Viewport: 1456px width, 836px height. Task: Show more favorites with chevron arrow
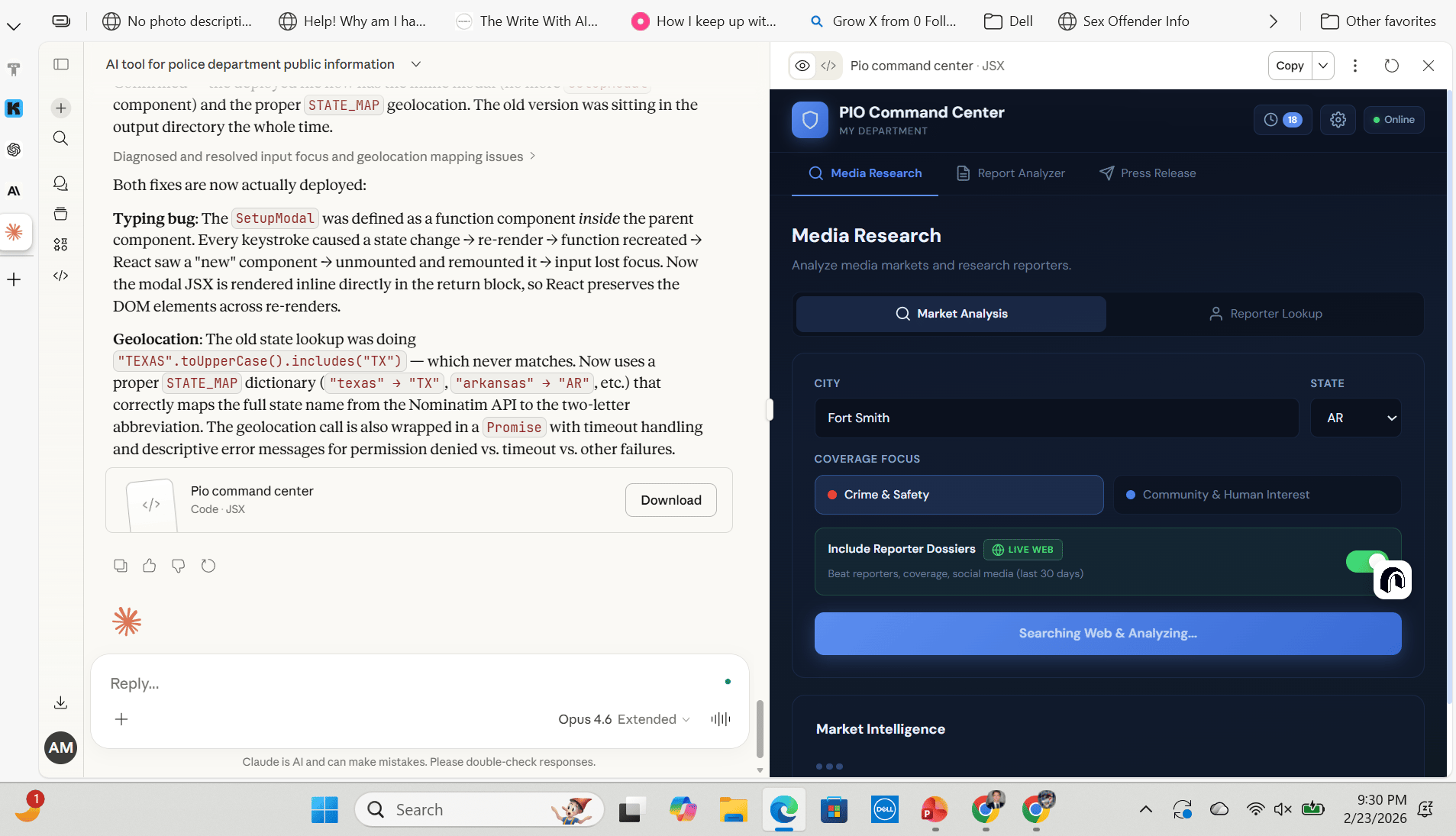point(1274,21)
